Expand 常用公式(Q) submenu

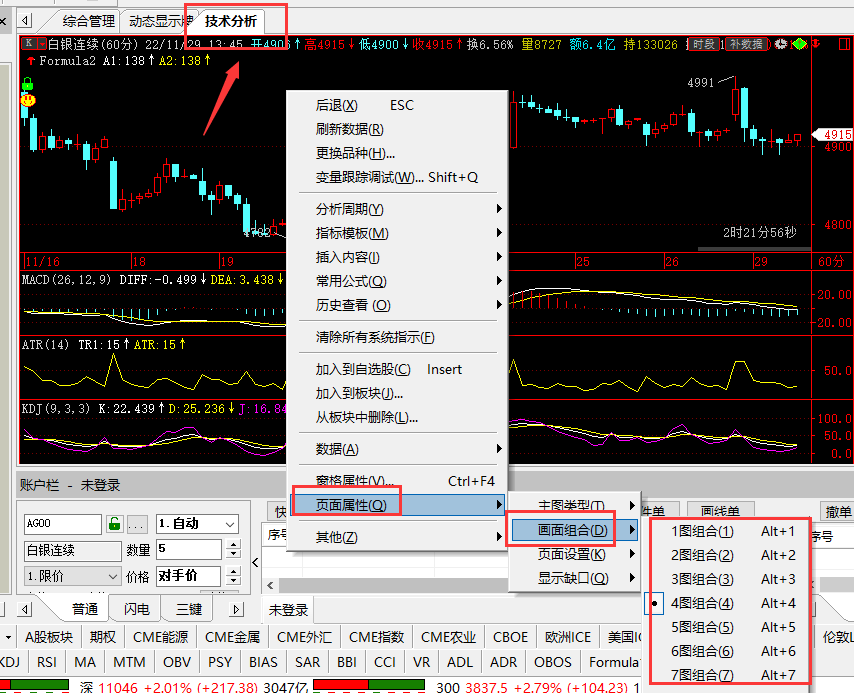[x=398, y=281]
